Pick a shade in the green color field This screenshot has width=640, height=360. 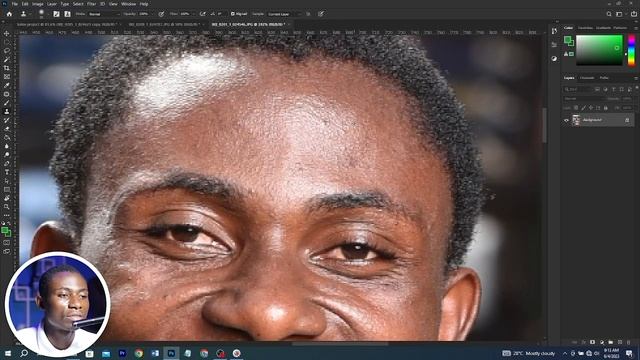point(599,50)
